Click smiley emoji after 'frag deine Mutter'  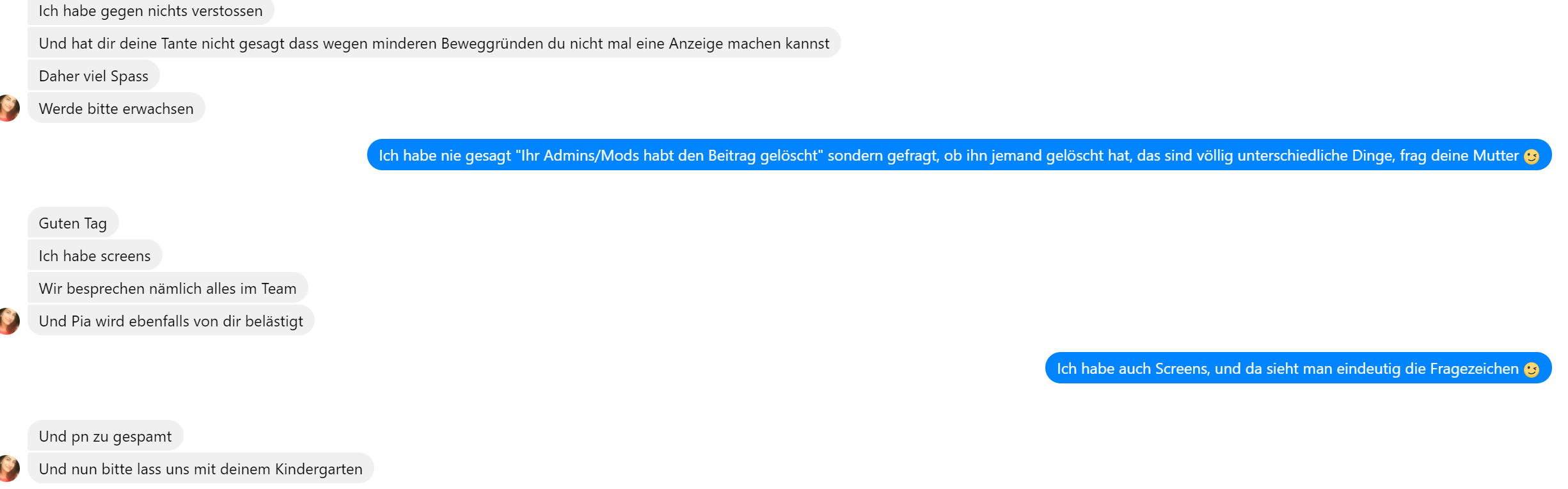point(1531,156)
